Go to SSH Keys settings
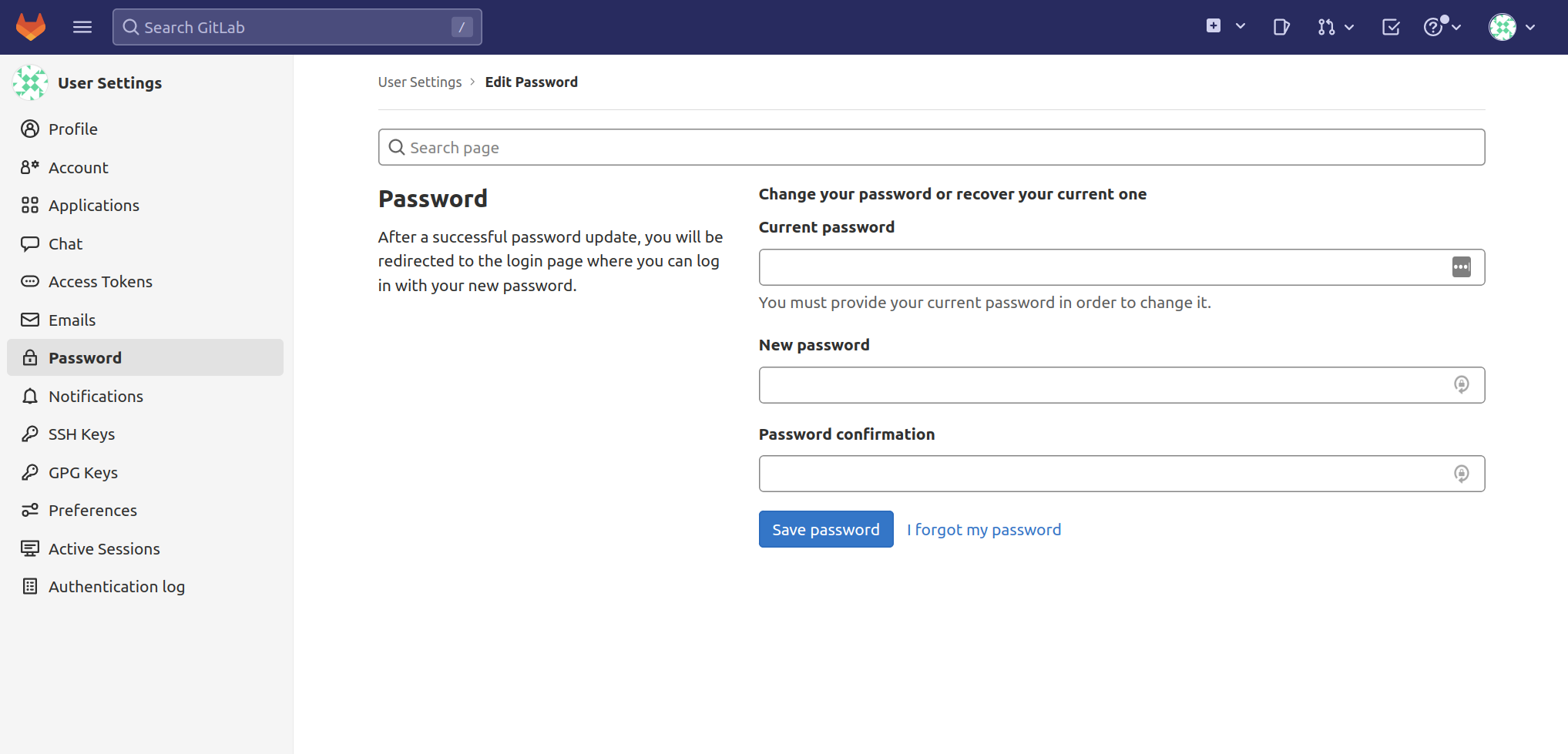Image resolution: width=1568 pixels, height=754 pixels. [x=82, y=434]
